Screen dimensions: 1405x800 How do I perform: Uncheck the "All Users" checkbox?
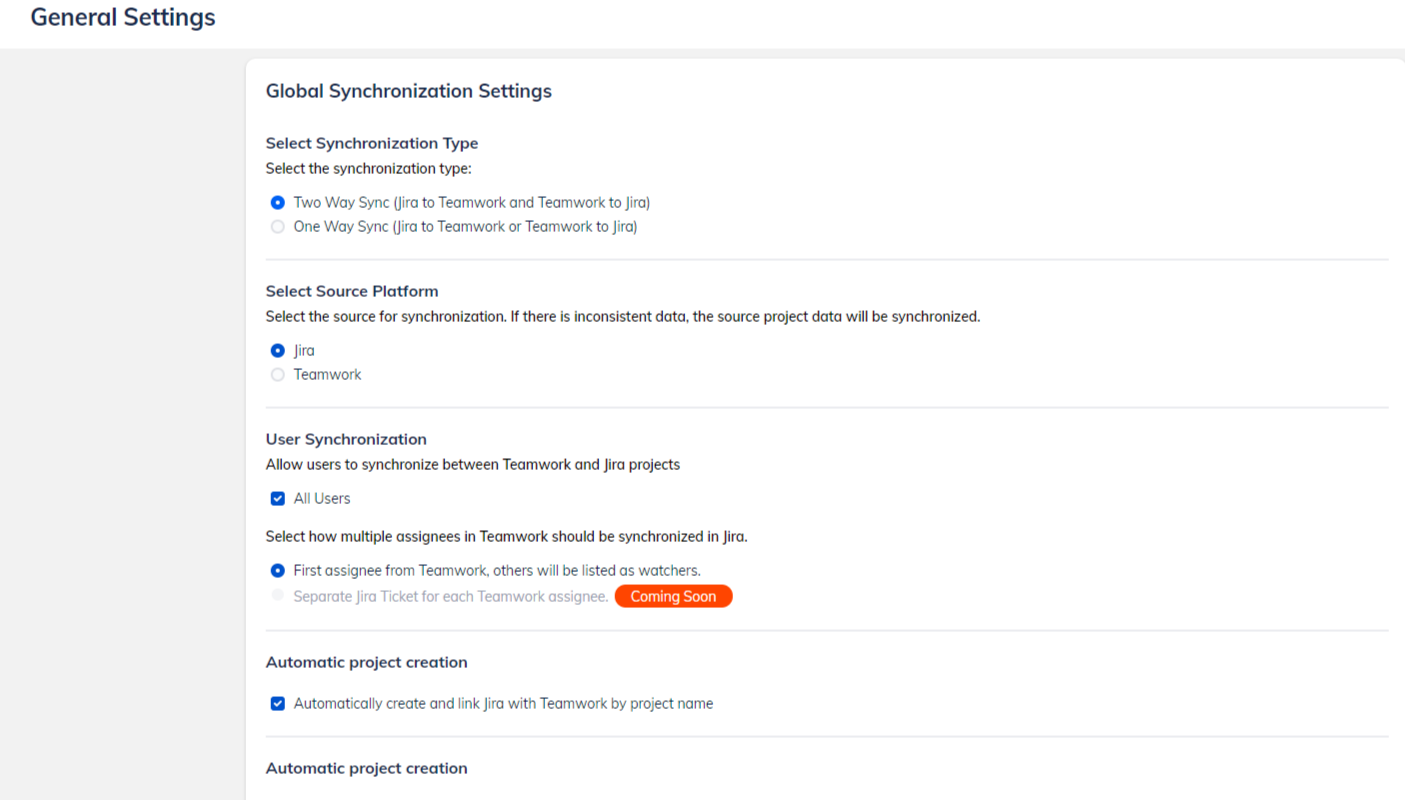[x=277, y=498]
